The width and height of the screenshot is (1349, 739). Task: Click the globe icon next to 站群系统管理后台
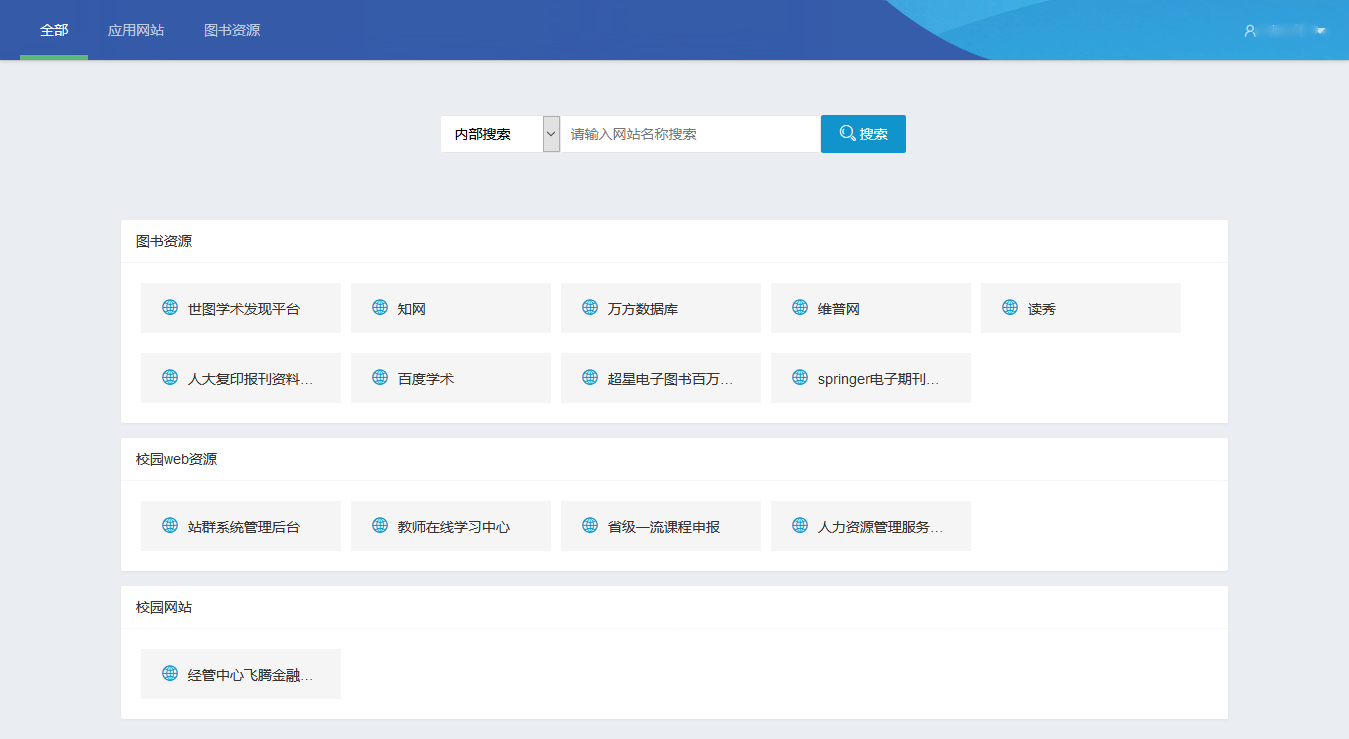tap(170, 526)
